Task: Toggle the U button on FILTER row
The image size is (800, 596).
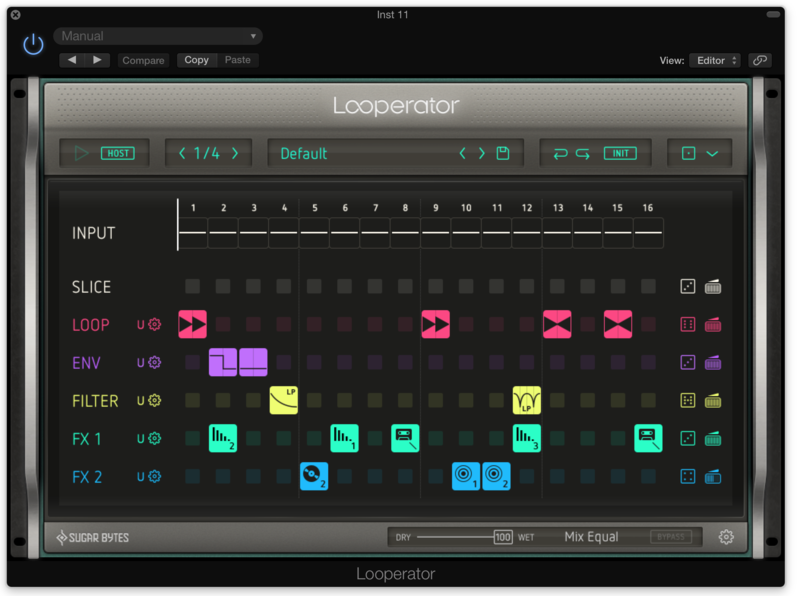Action: click(x=140, y=401)
